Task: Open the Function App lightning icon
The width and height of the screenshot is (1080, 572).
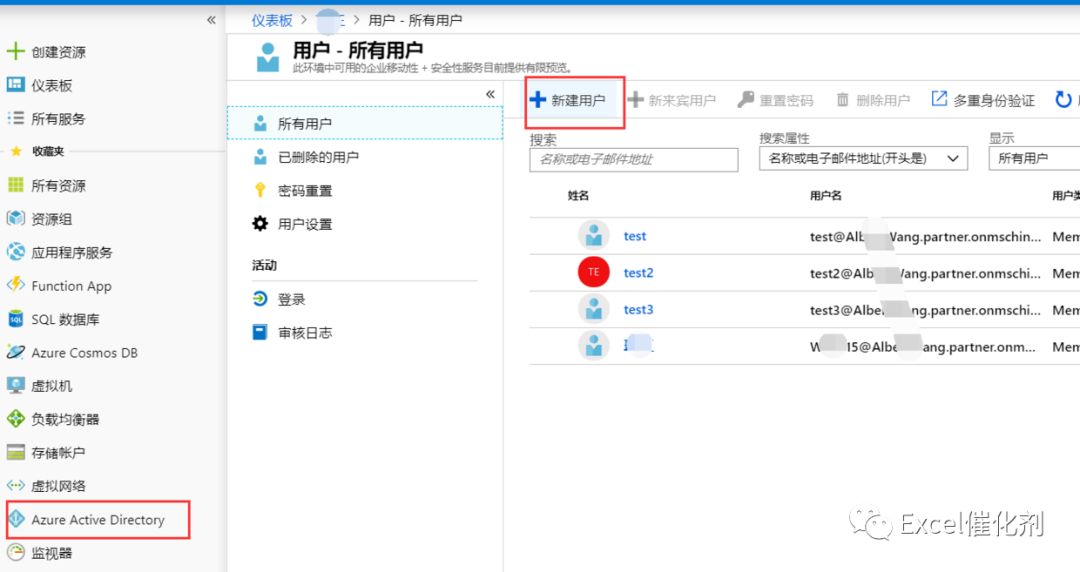Action: 15,285
